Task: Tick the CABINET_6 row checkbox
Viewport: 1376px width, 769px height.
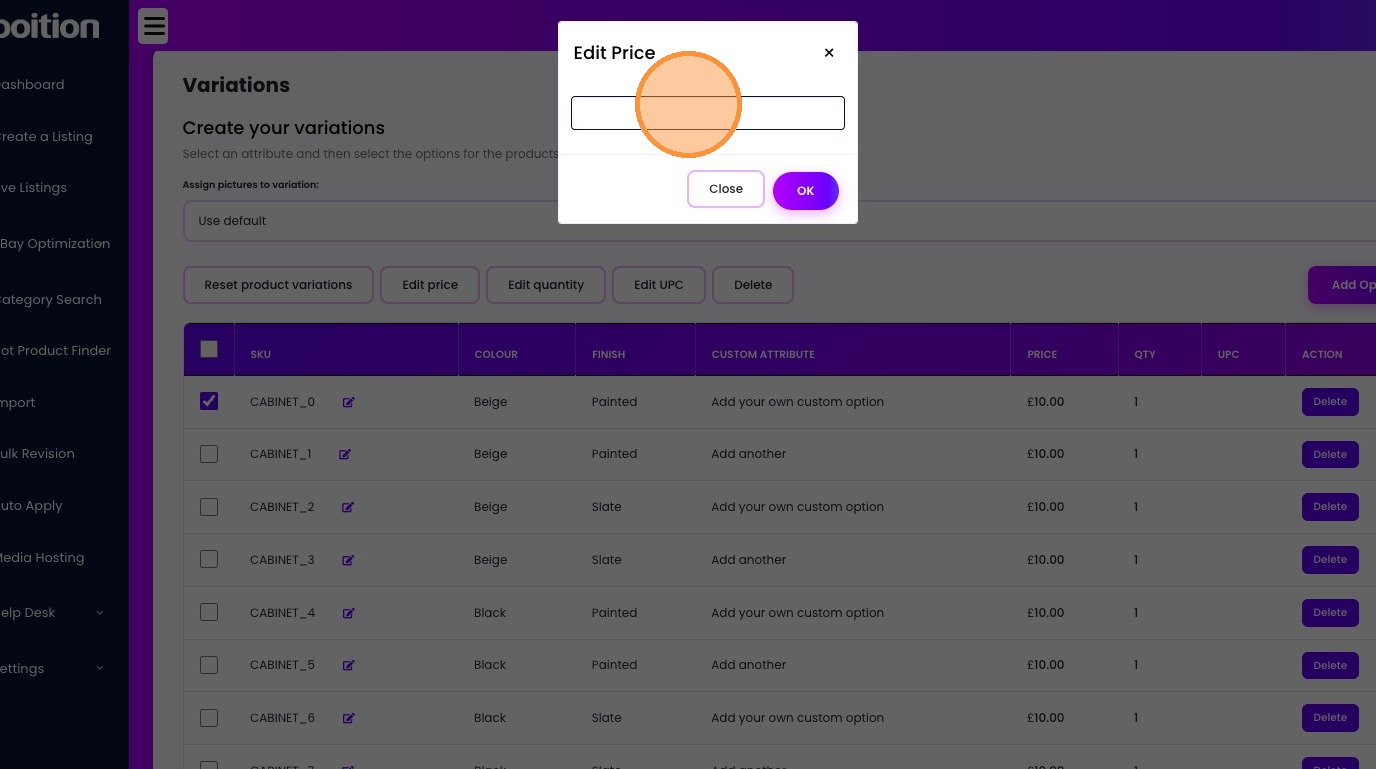Action: point(209,717)
